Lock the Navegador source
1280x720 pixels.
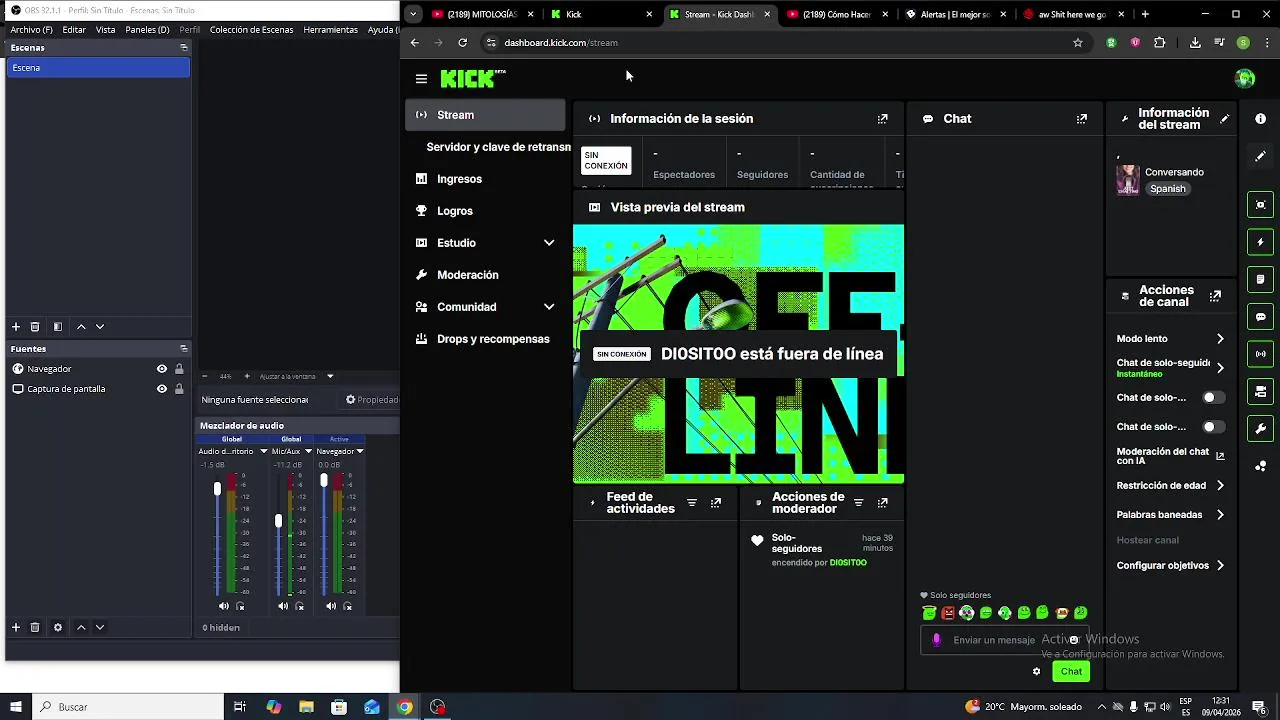179,369
